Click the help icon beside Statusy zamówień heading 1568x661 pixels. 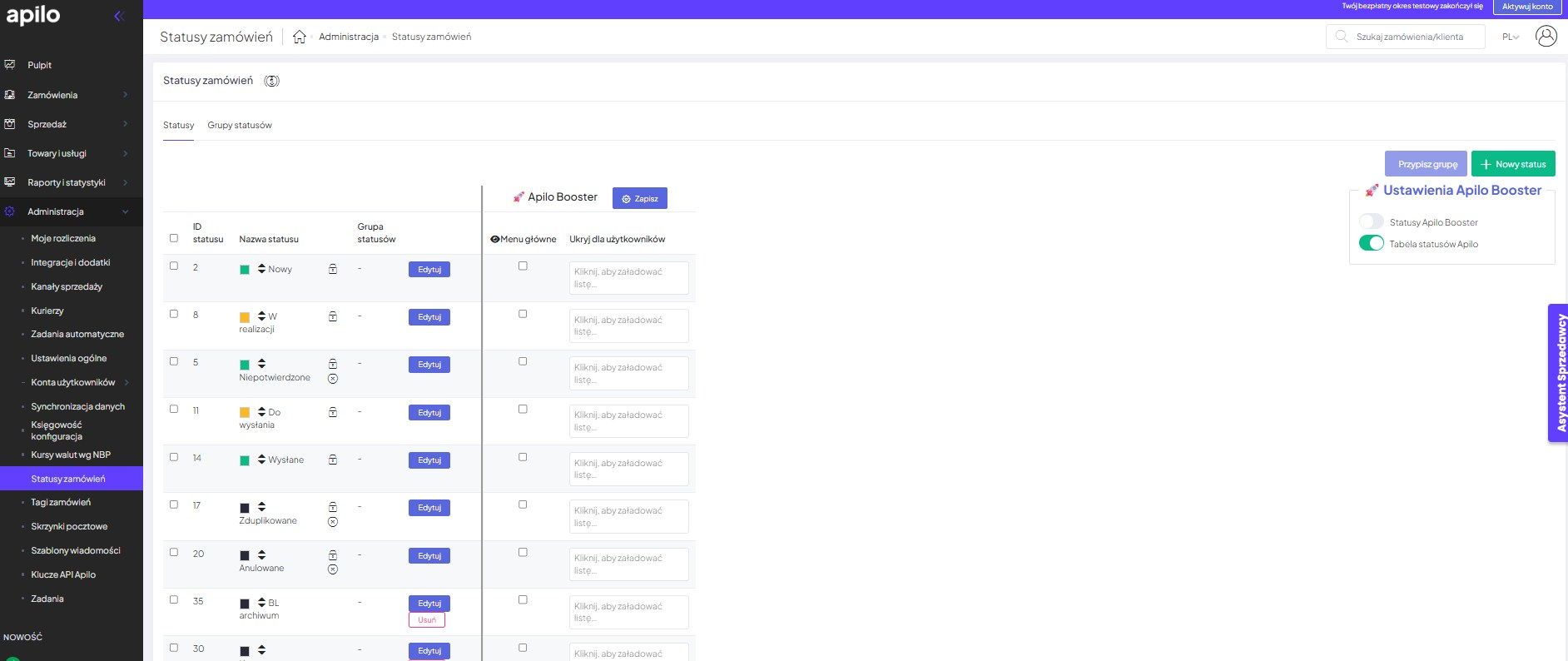click(271, 81)
